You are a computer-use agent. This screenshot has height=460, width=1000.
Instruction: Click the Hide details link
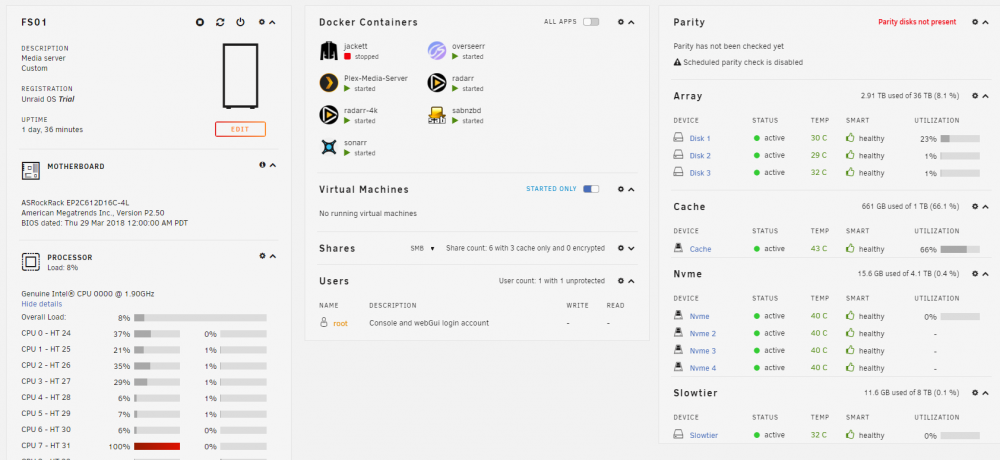tap(42, 304)
